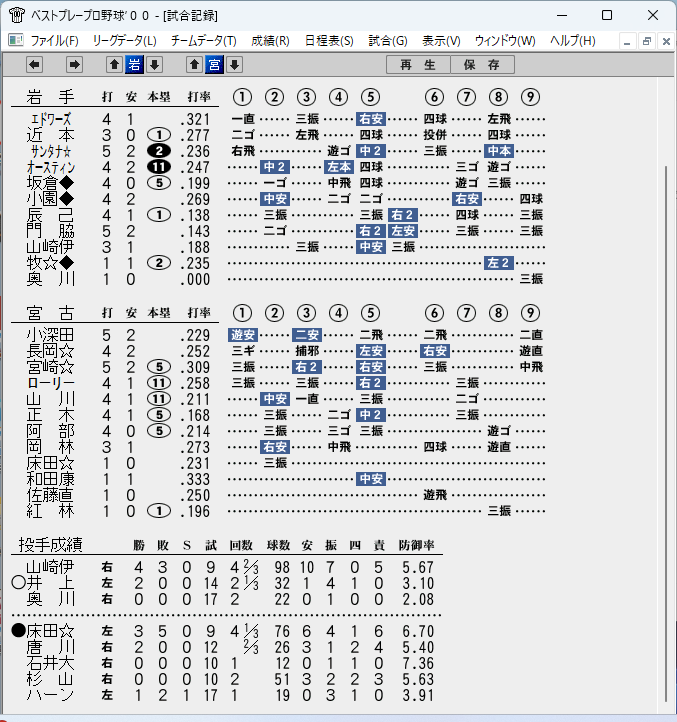Open the リーグデータ(L) menu
Viewport: 677px width, 722px height.
tap(124, 41)
